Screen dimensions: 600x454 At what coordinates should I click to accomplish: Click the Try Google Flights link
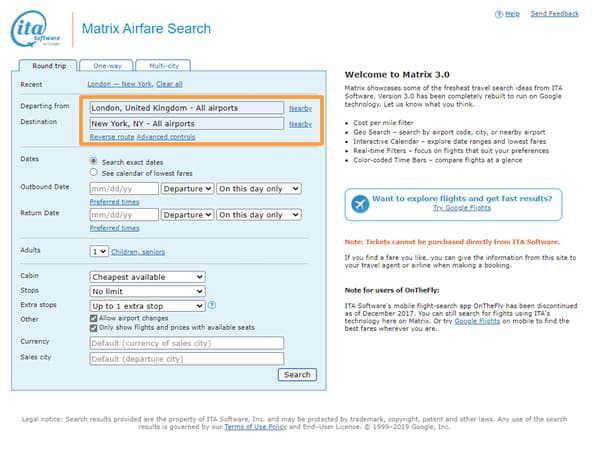[x=462, y=208]
